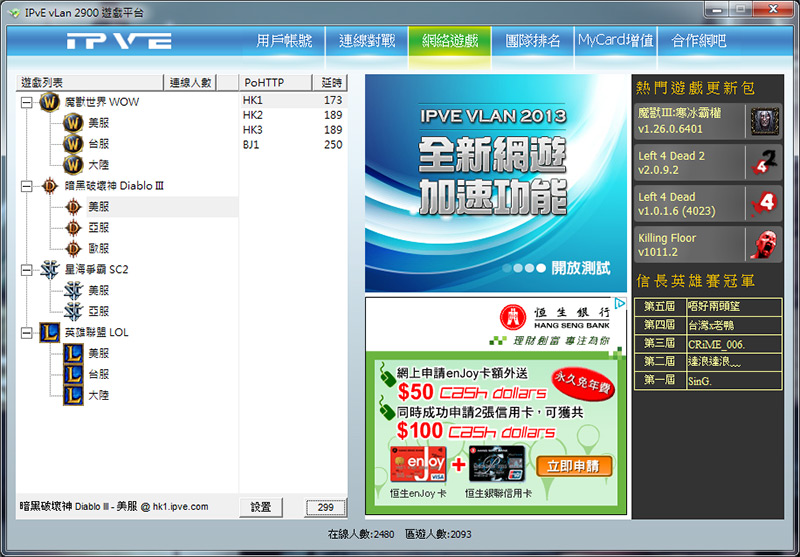Image resolution: width=800 pixels, height=557 pixels.
Task: Collapse the 英雄聯盟 LOL tree node
Action: coord(26,332)
